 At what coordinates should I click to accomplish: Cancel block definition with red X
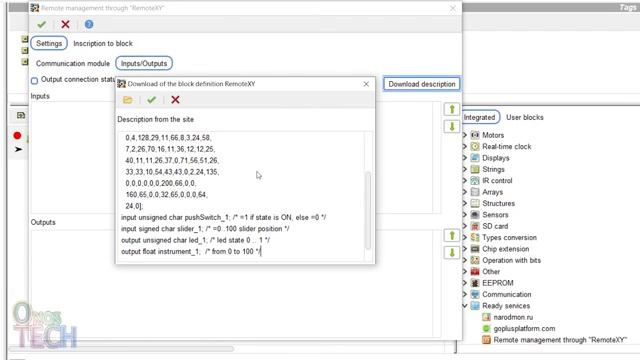(176, 100)
